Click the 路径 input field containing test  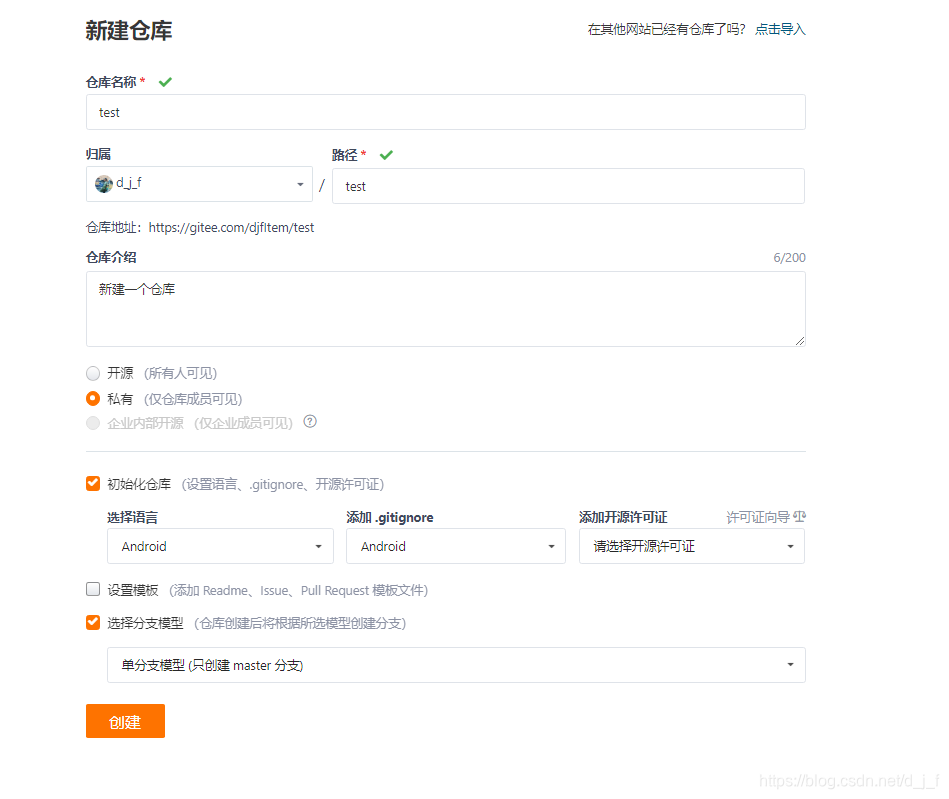click(x=568, y=186)
